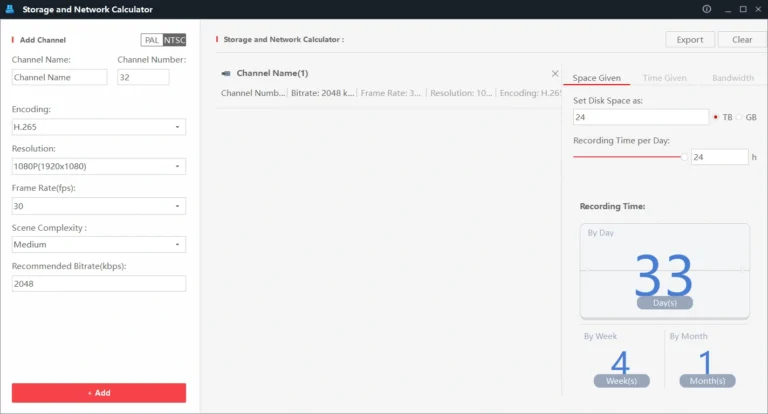Expand the Scene Complexity dropdown
Image resolution: width=768 pixels, height=414 pixels.
click(98, 244)
